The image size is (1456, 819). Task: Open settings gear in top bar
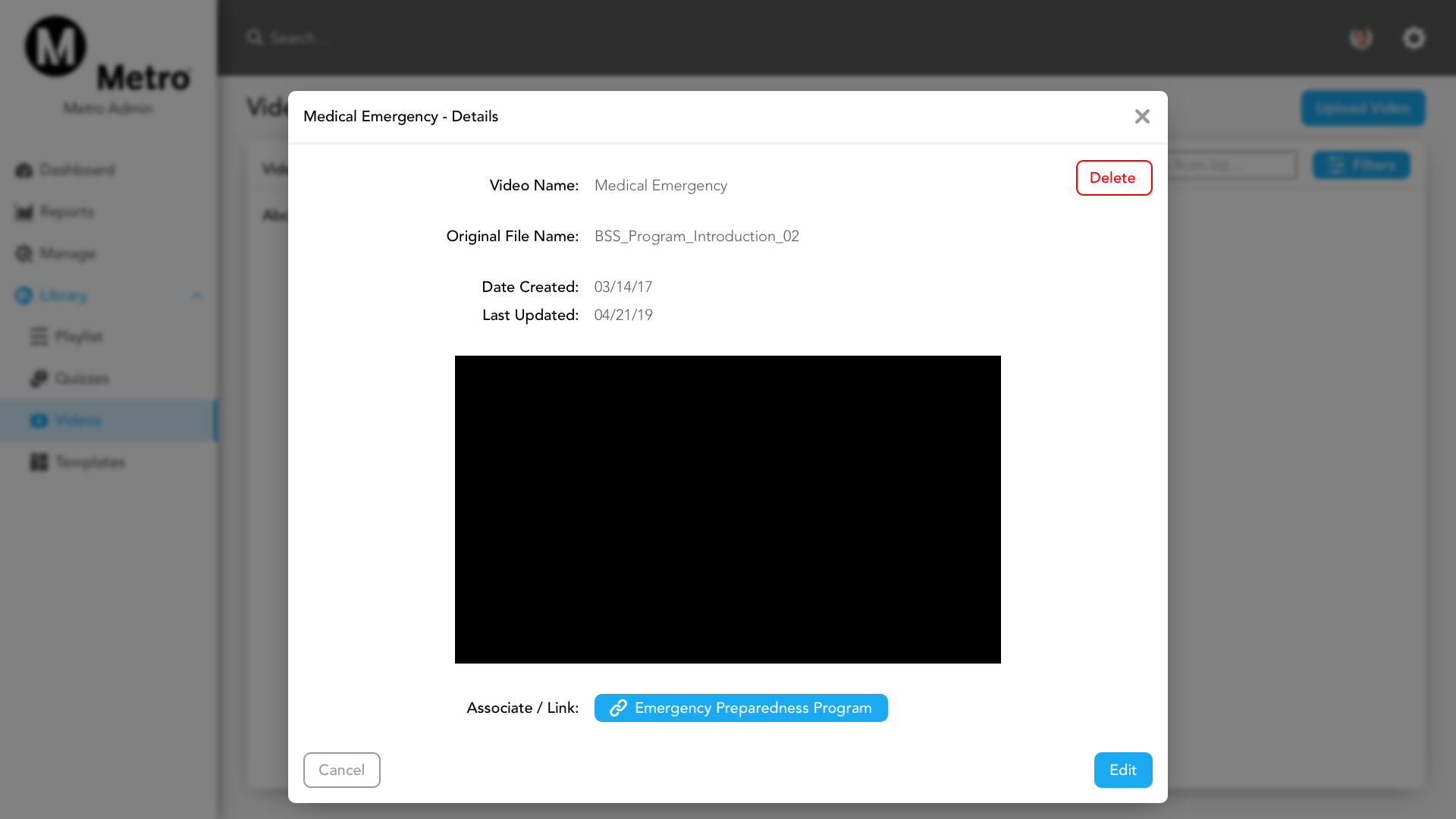1414,38
